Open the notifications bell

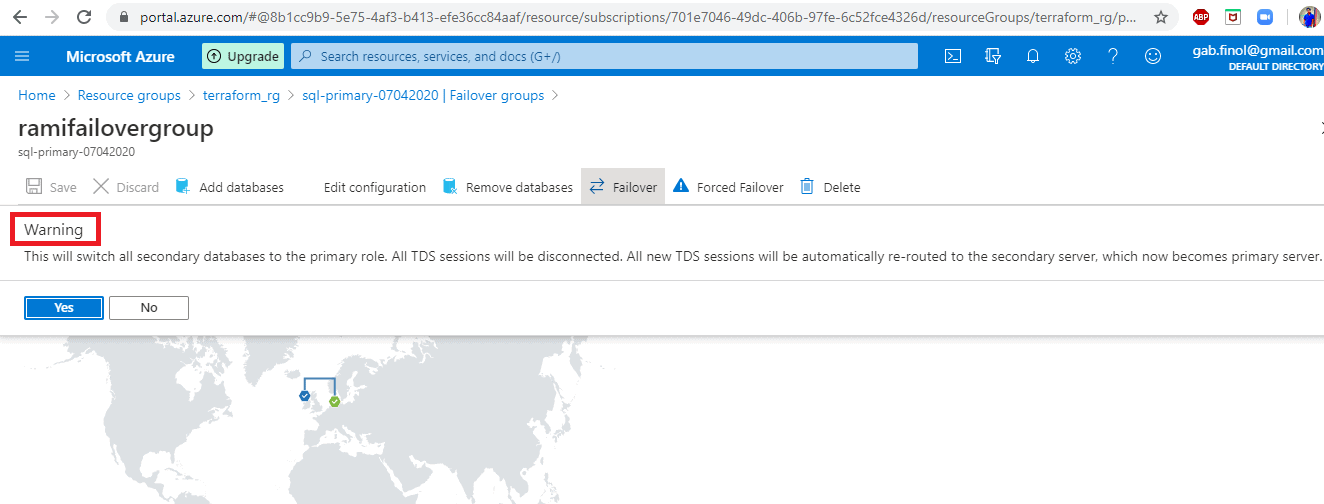point(1033,57)
